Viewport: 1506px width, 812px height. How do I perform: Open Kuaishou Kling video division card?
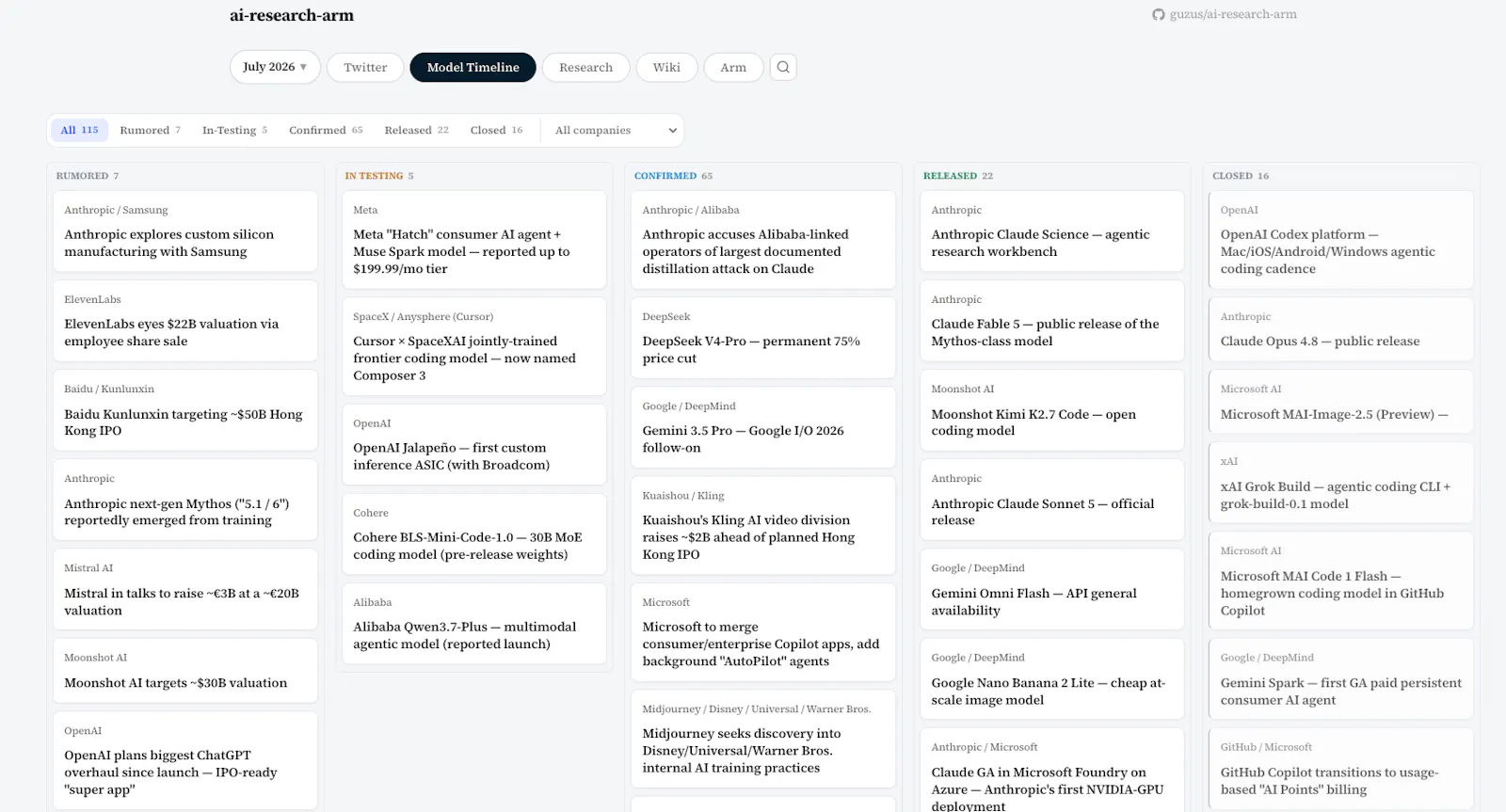tap(763, 526)
